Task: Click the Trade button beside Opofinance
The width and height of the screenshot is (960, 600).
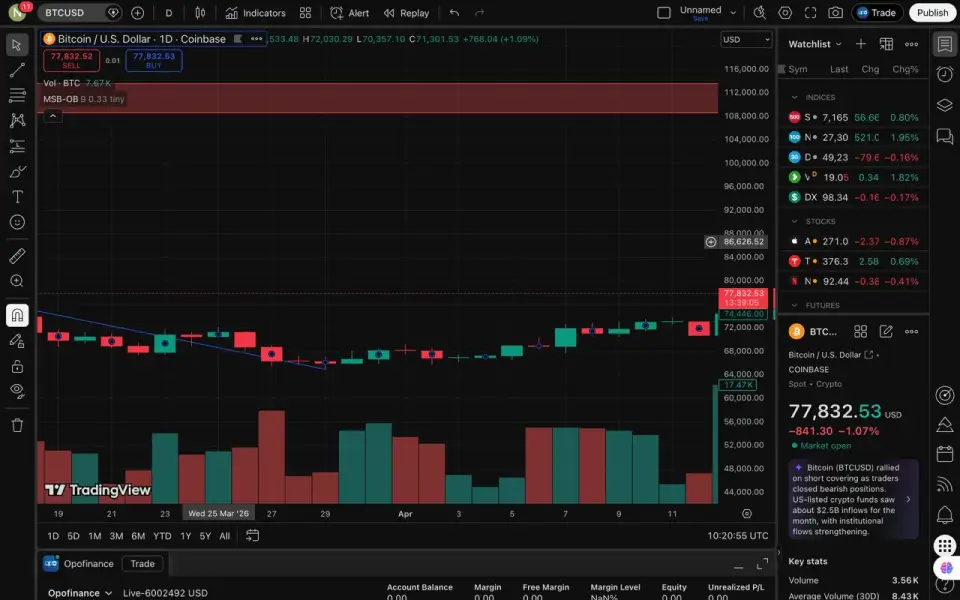Action: pos(143,564)
